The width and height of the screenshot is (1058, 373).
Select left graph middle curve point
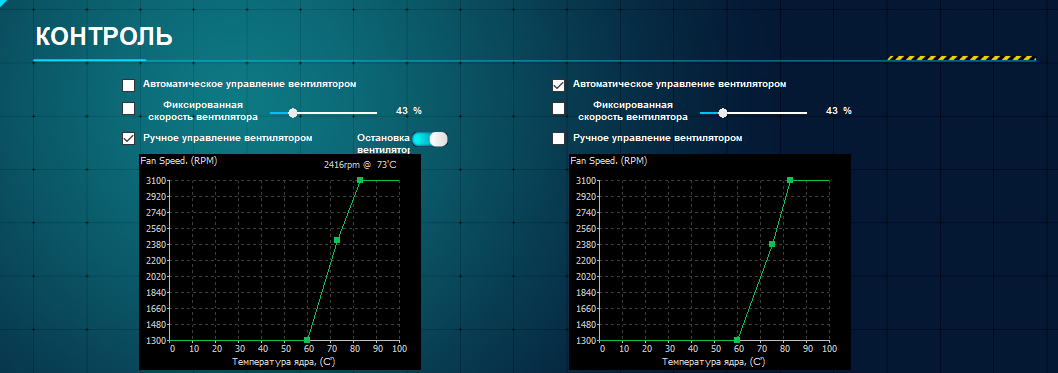point(337,240)
